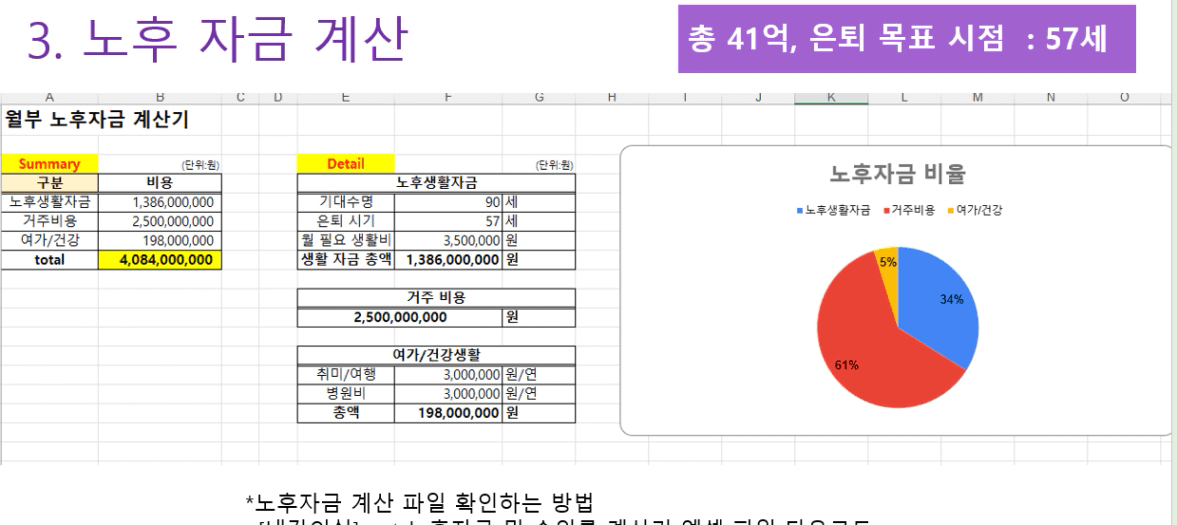The width and height of the screenshot is (1177, 525).
Task: Select column F header
Action: tap(448, 98)
